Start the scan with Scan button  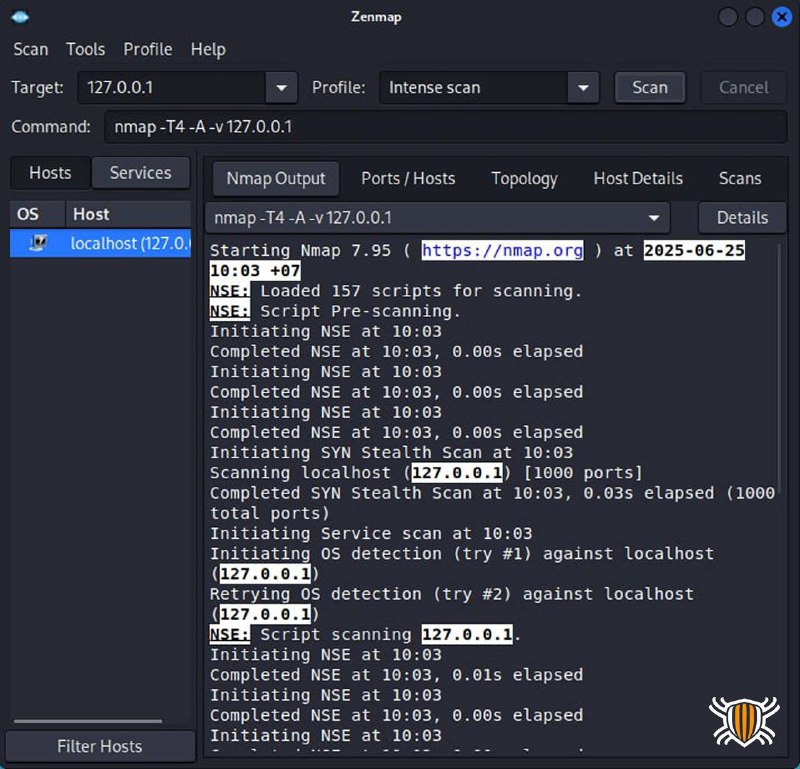click(x=650, y=87)
